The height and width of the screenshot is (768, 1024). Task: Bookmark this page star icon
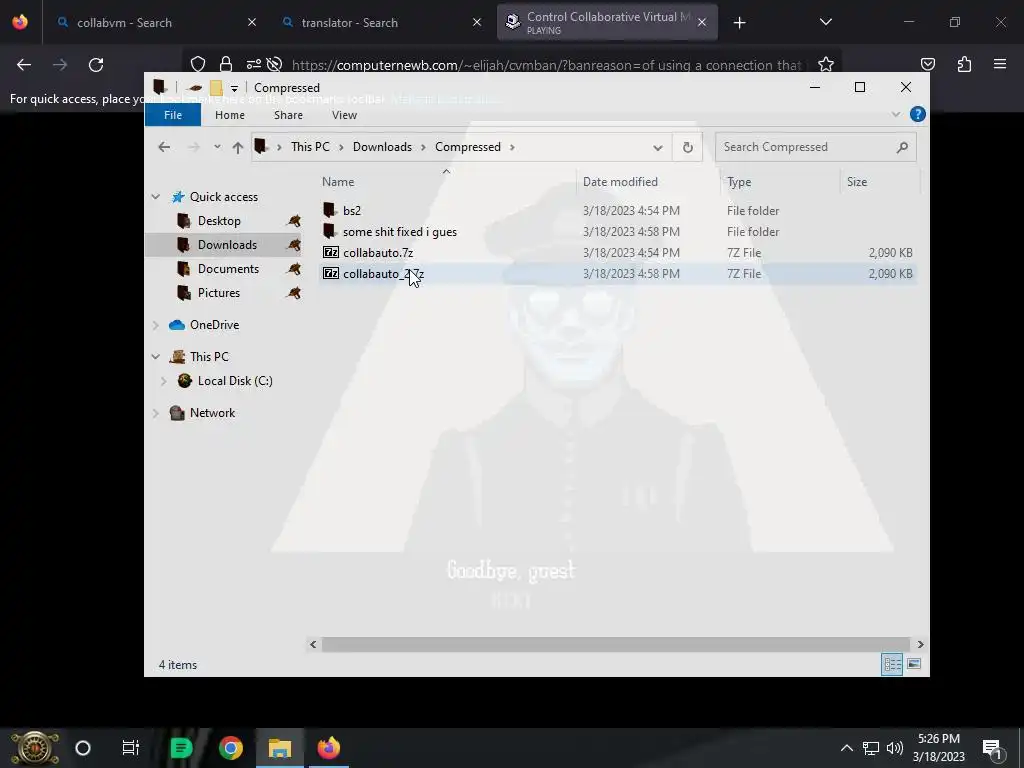tap(825, 64)
